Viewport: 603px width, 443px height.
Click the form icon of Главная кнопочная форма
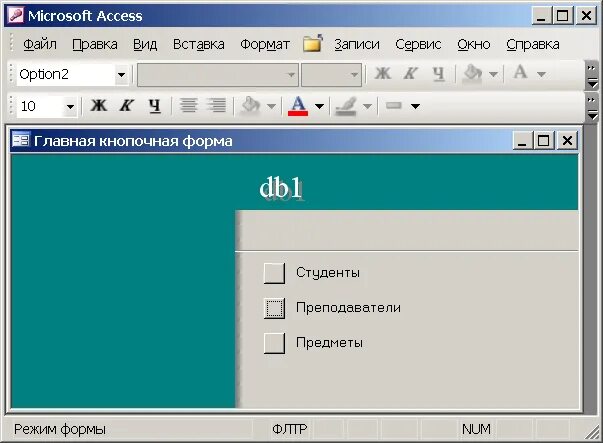point(20,140)
